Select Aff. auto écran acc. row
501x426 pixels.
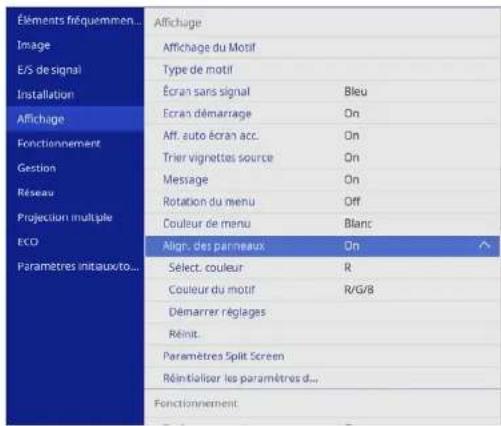(x=322, y=135)
